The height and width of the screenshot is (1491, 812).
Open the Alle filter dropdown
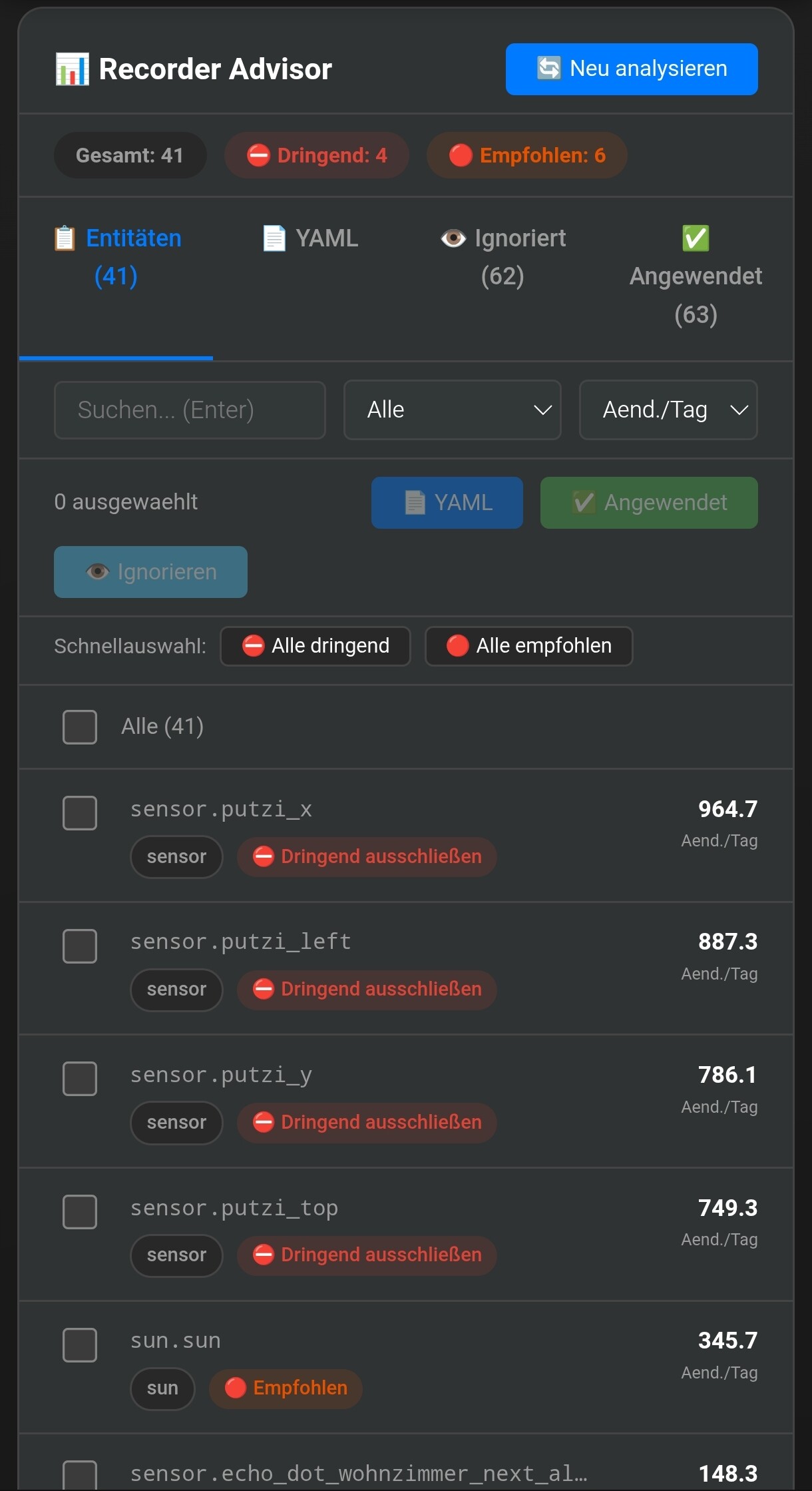tap(453, 410)
